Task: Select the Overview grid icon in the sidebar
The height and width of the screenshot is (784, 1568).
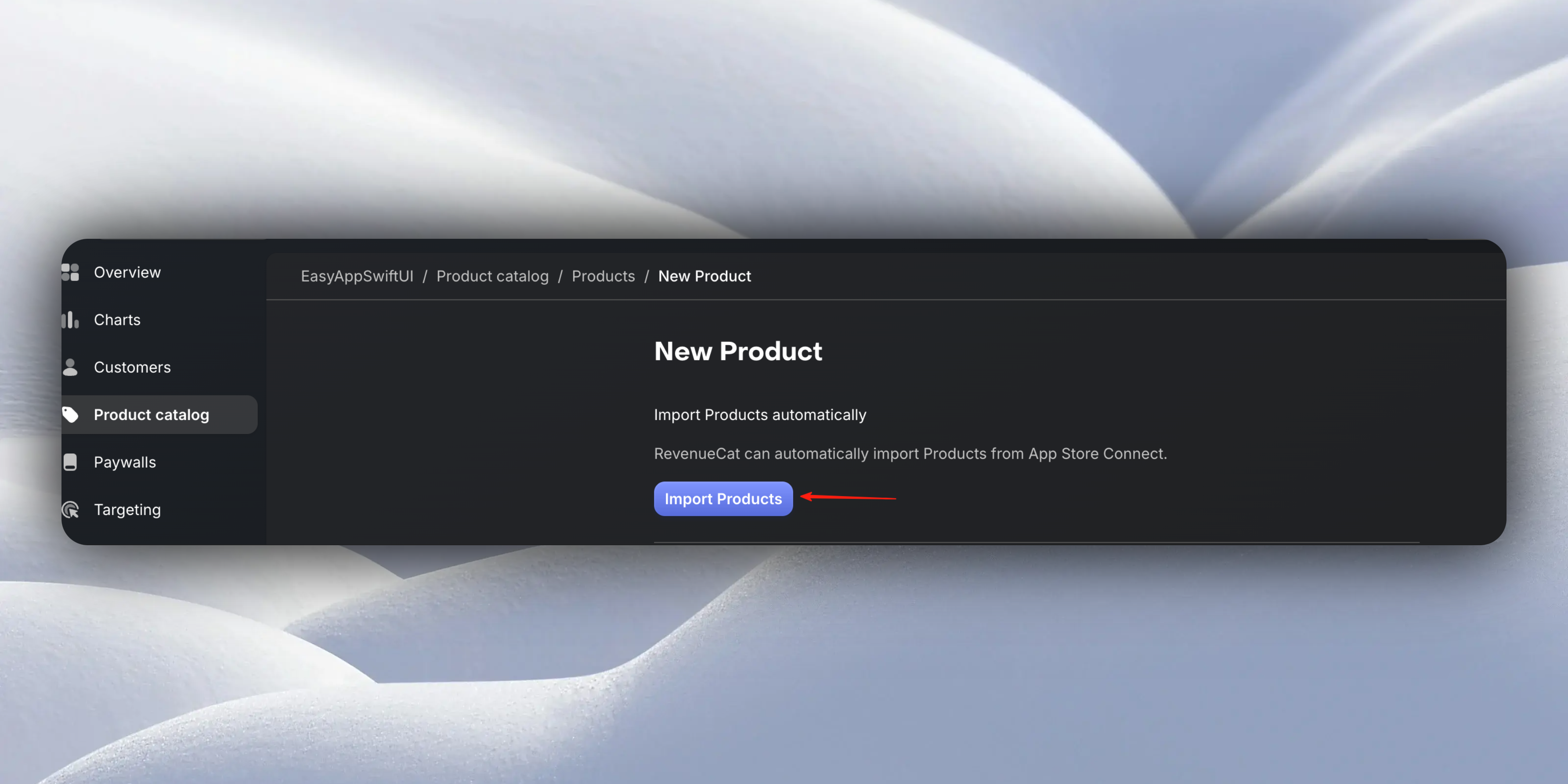Action: click(x=71, y=272)
